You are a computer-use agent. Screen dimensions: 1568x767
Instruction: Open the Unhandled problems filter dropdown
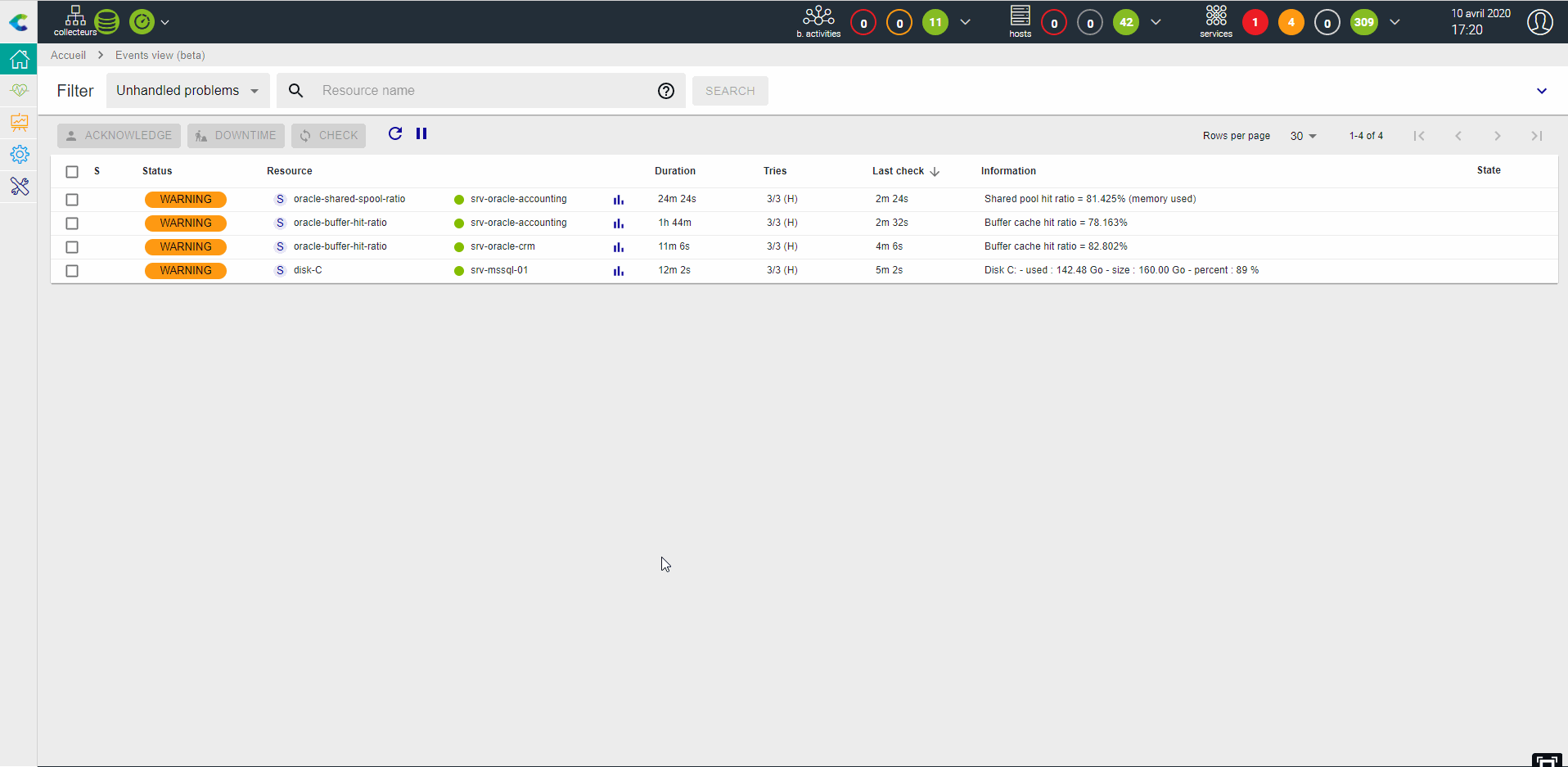tap(188, 91)
